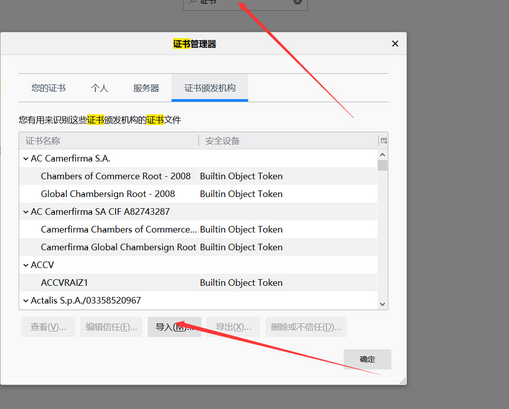Click the 导入 import button
The image size is (509, 409).
tap(174, 327)
